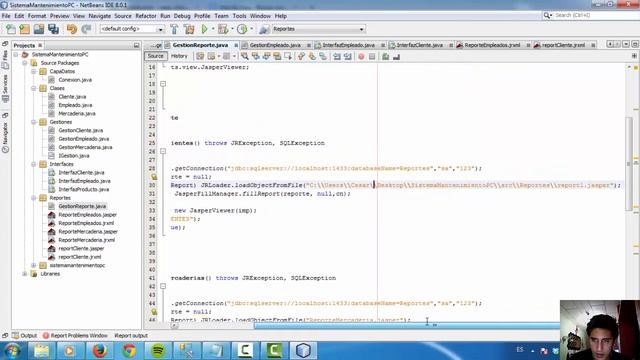640x360 pixels.
Task: Collapse the Interfaces package node
Action: coord(34,164)
